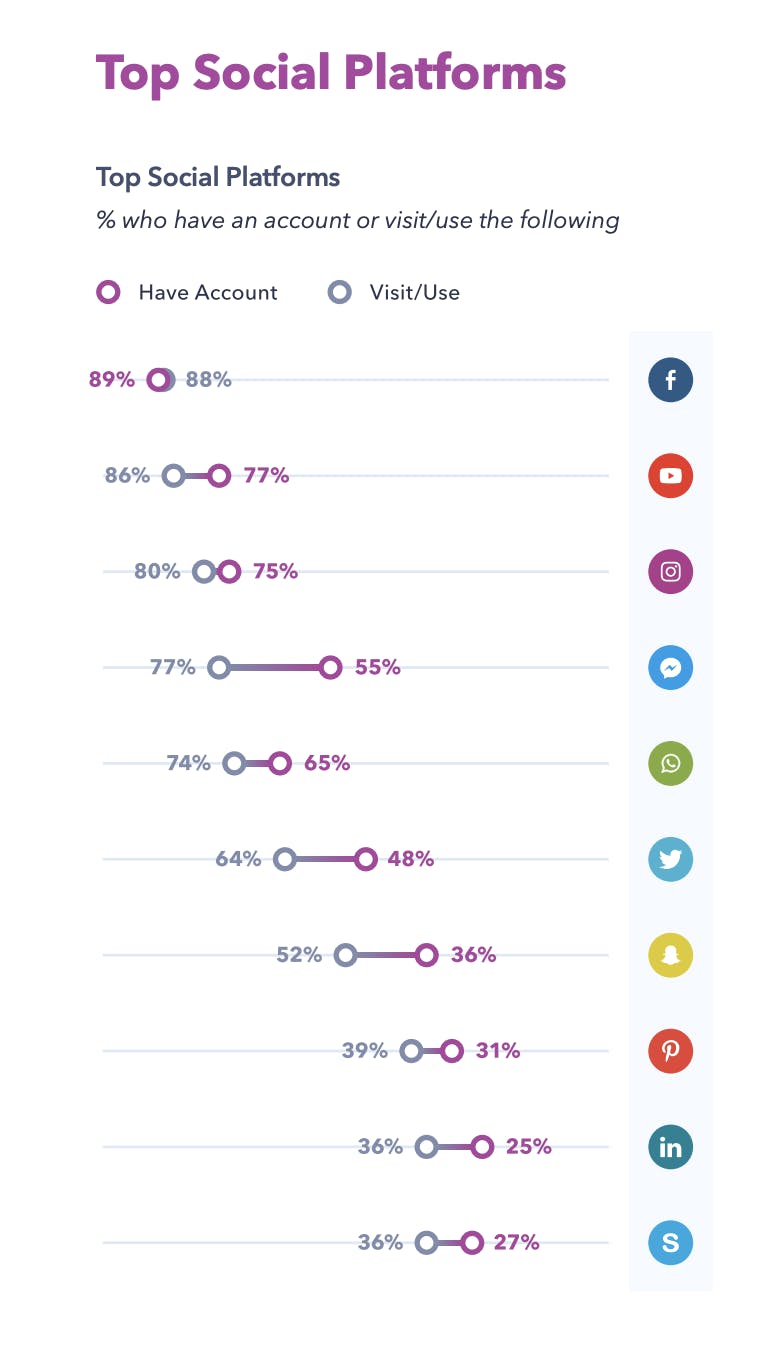Click the Twitter bird icon

[670, 860]
